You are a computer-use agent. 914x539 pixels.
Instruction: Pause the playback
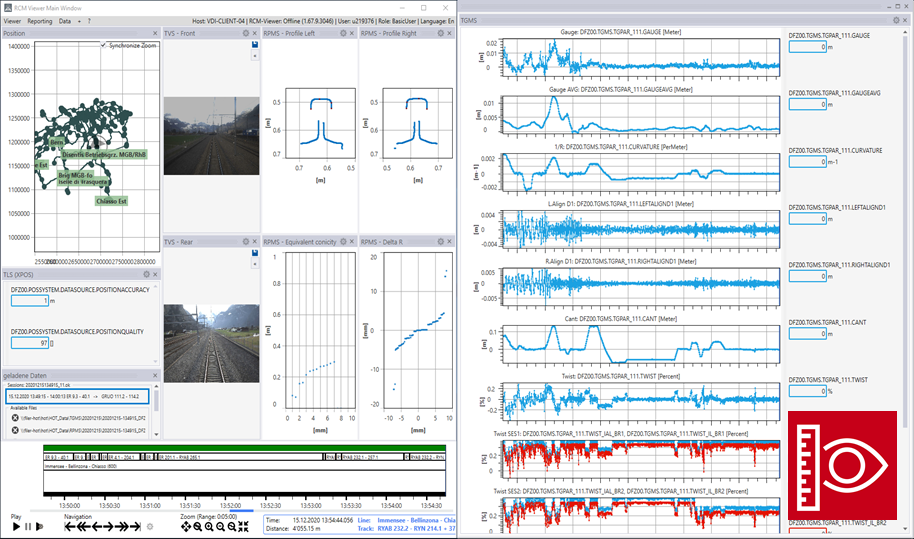click(27, 526)
